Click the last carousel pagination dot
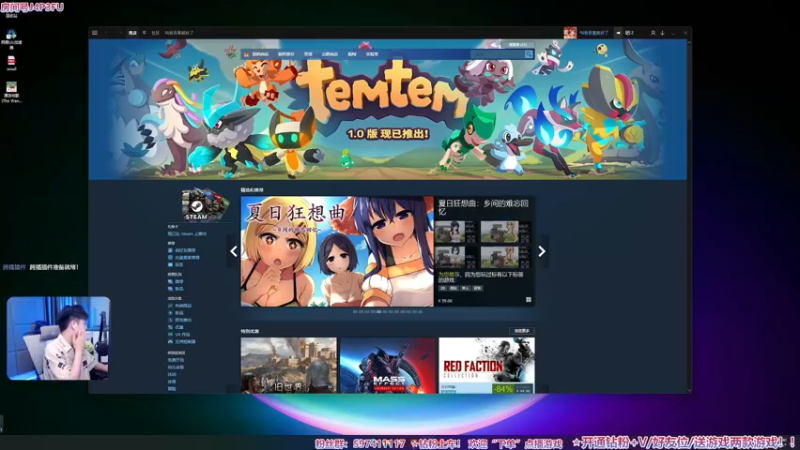 pos(420,311)
